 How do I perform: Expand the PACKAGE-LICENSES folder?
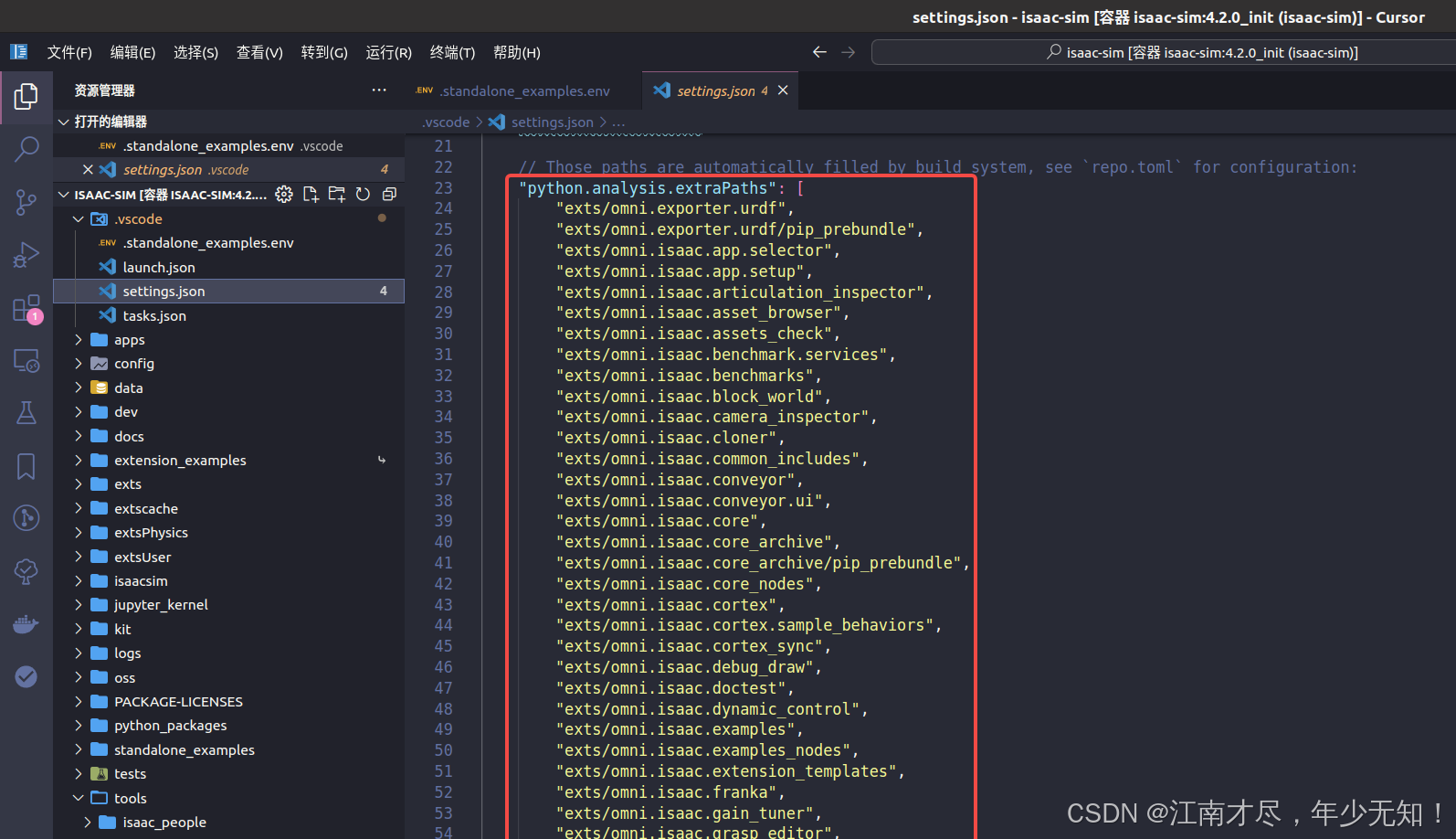[x=228, y=701]
